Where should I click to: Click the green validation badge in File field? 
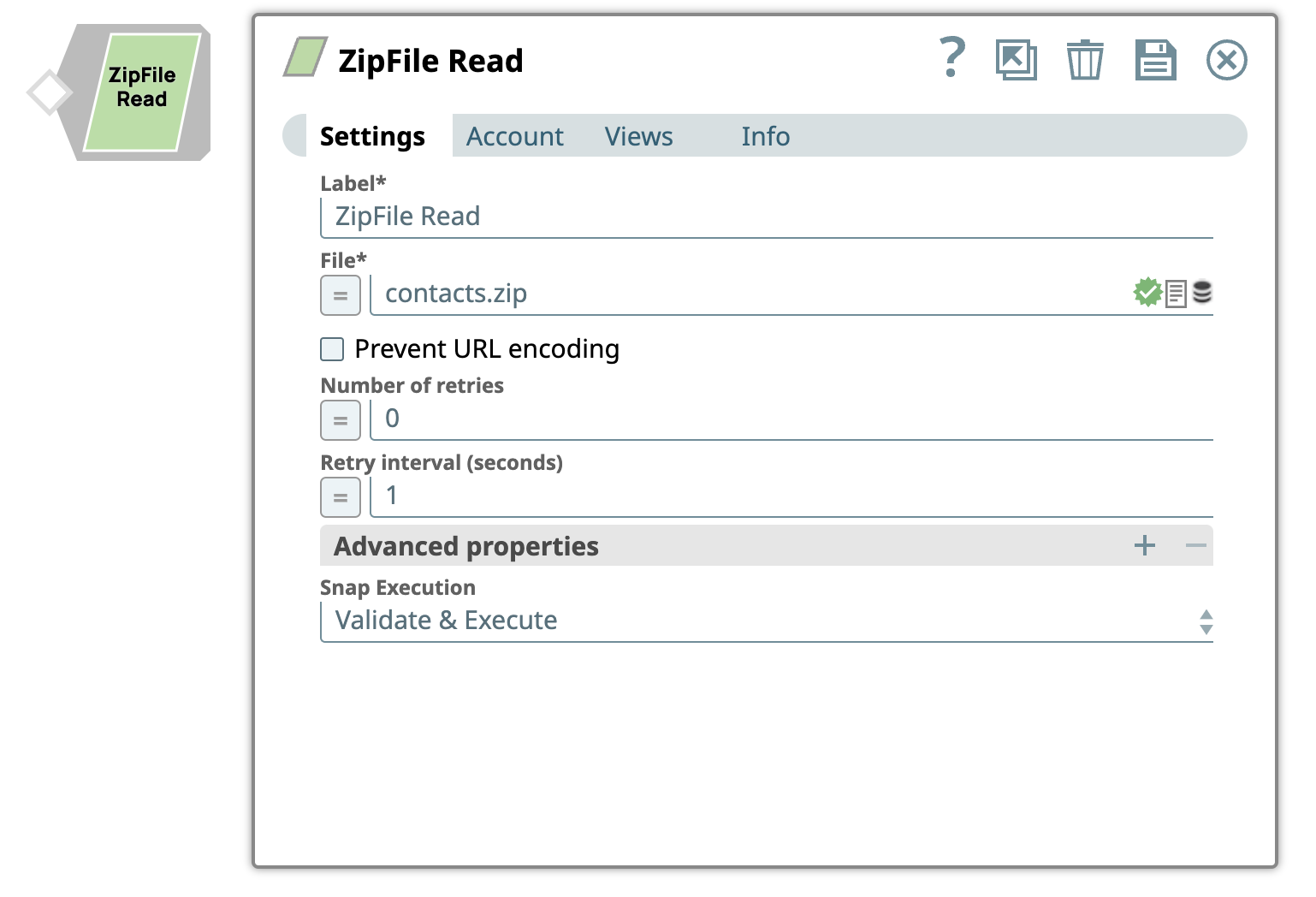tap(1147, 293)
